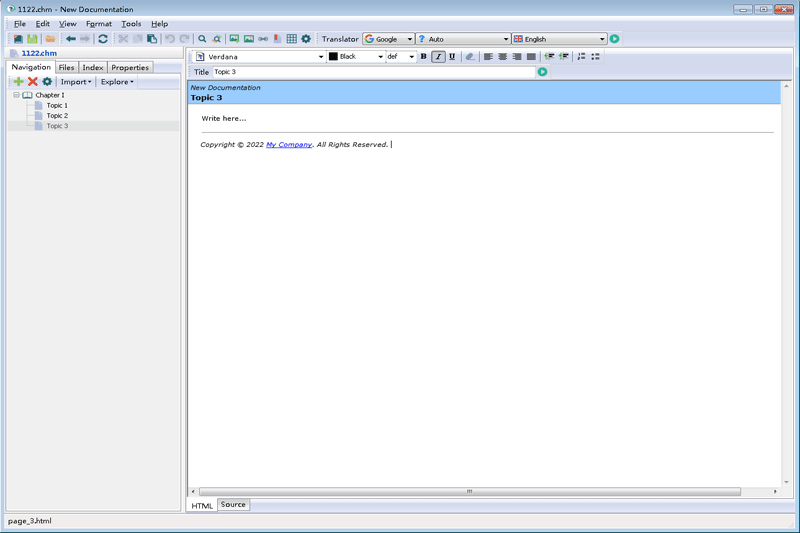Image resolution: width=800 pixels, height=533 pixels.
Task: Insert a bulleted list
Action: pyautogui.click(x=595, y=57)
